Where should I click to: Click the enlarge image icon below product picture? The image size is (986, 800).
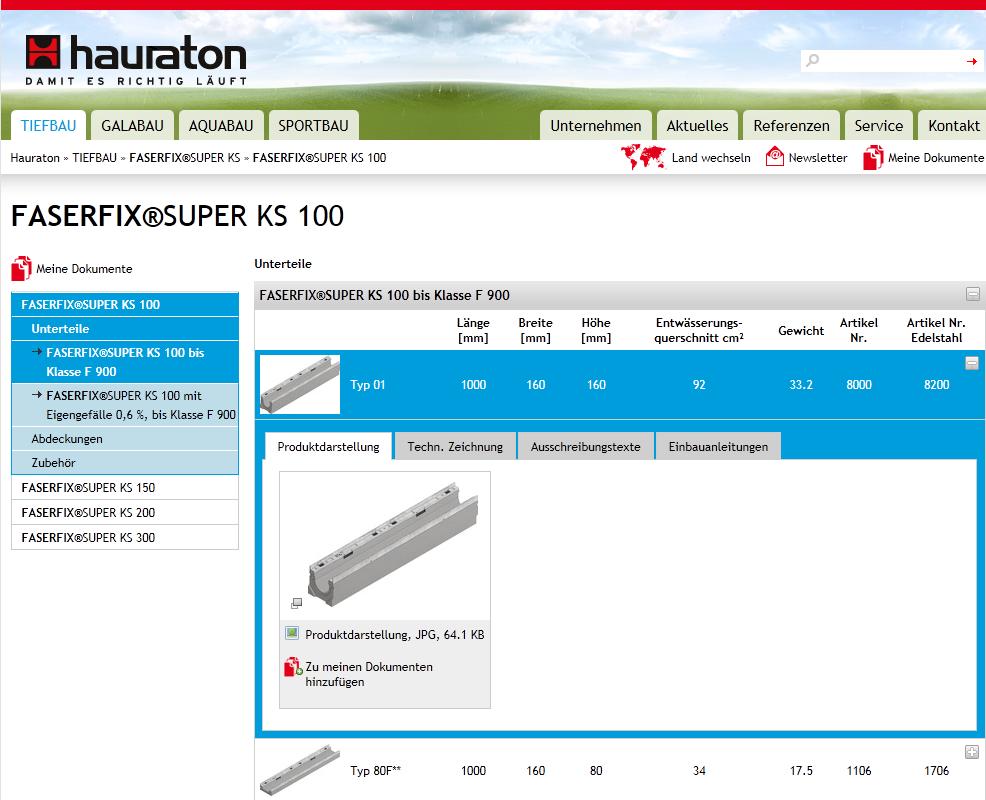coord(296,603)
